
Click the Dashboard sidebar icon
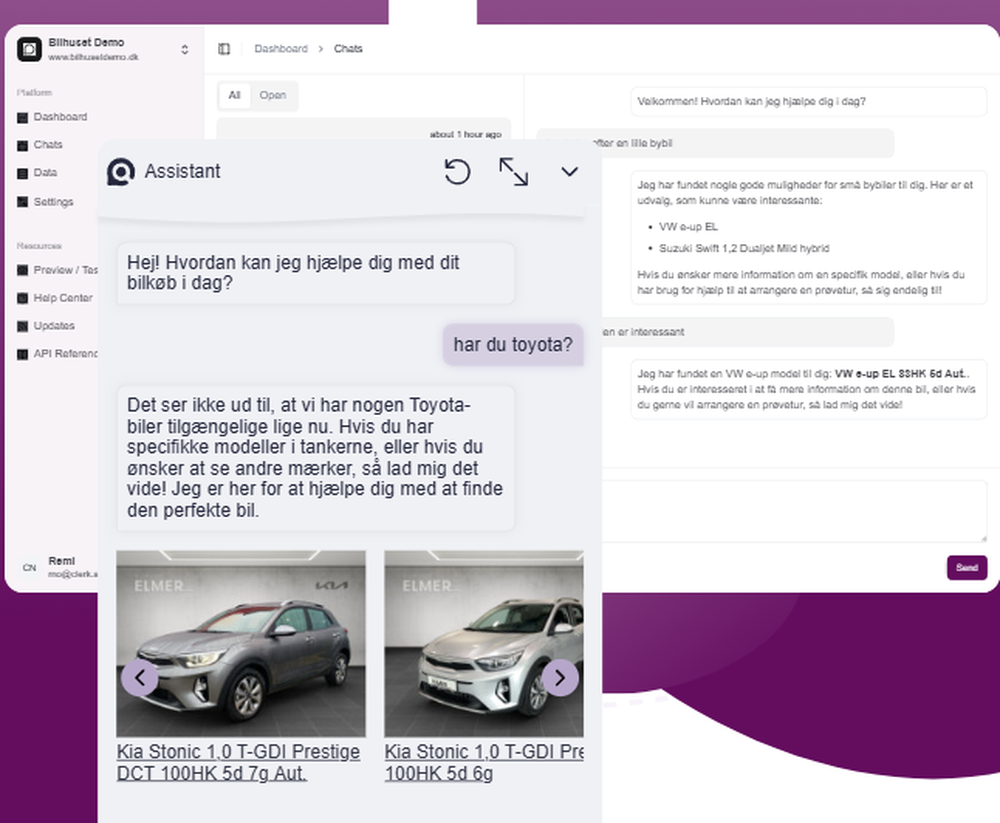(22, 117)
